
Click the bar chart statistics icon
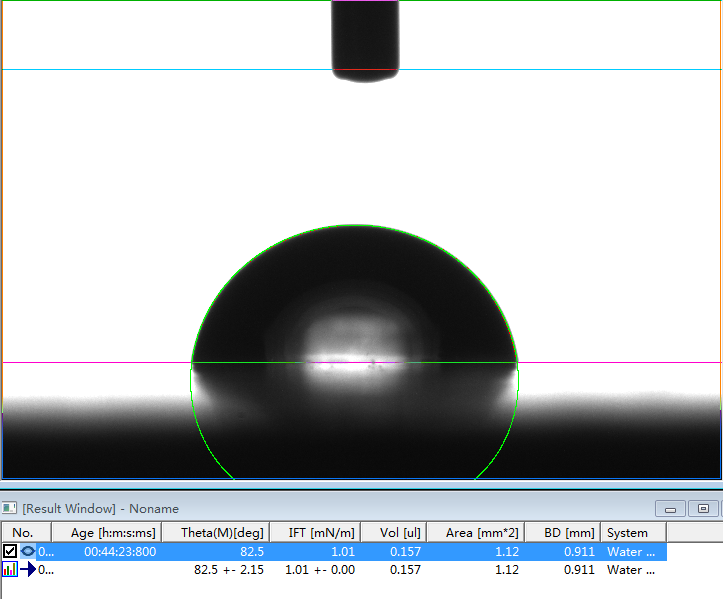pos(10,570)
